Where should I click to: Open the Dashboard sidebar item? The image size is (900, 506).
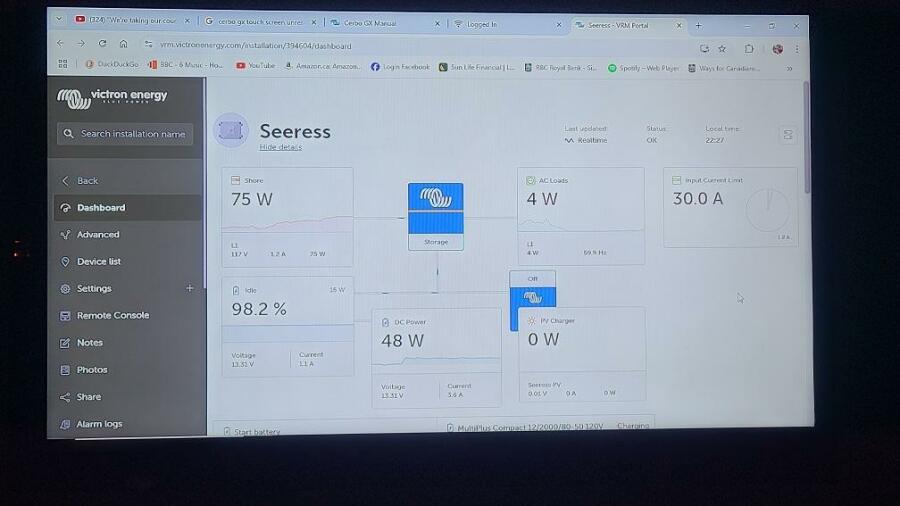(101, 208)
